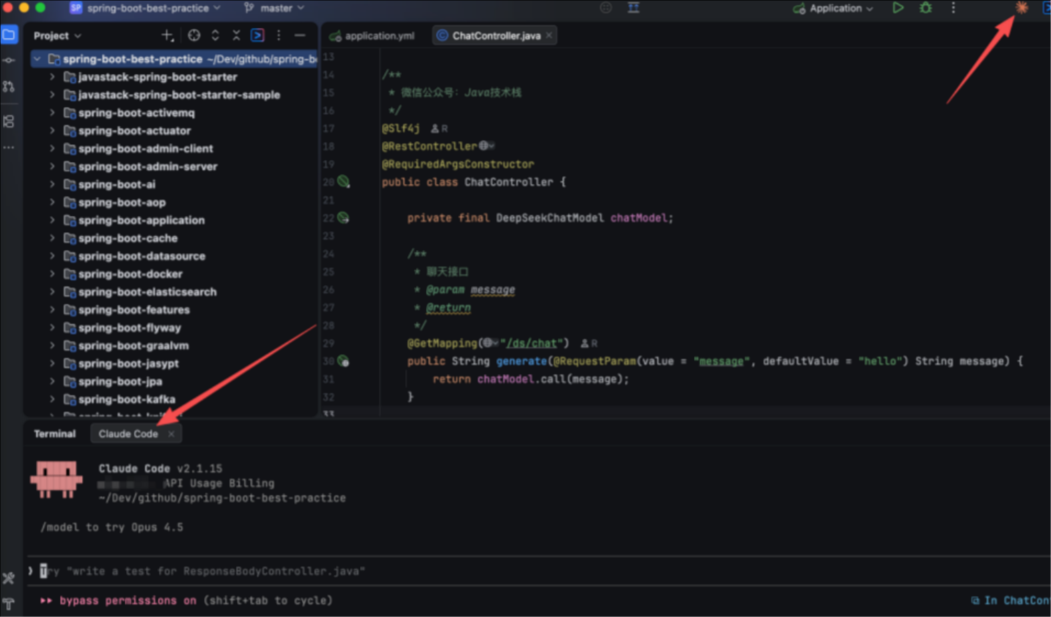Run the Application configuration
The width and height of the screenshot is (1051, 617).
[898, 8]
